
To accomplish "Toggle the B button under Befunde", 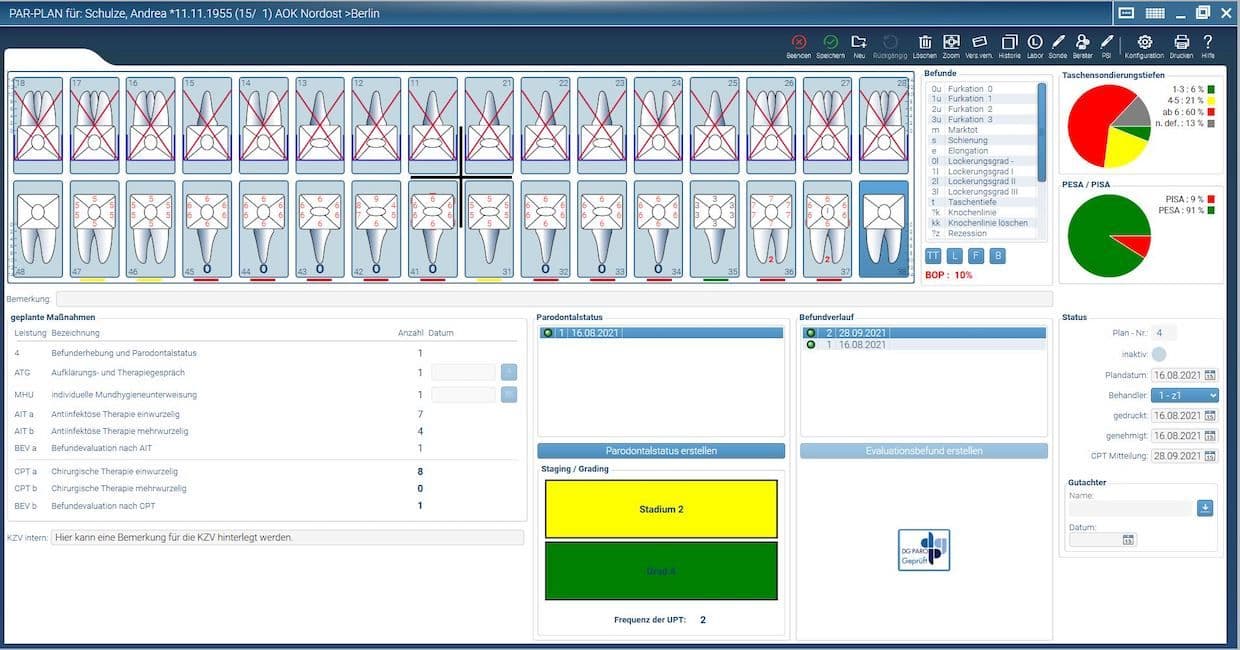I will (997, 256).
